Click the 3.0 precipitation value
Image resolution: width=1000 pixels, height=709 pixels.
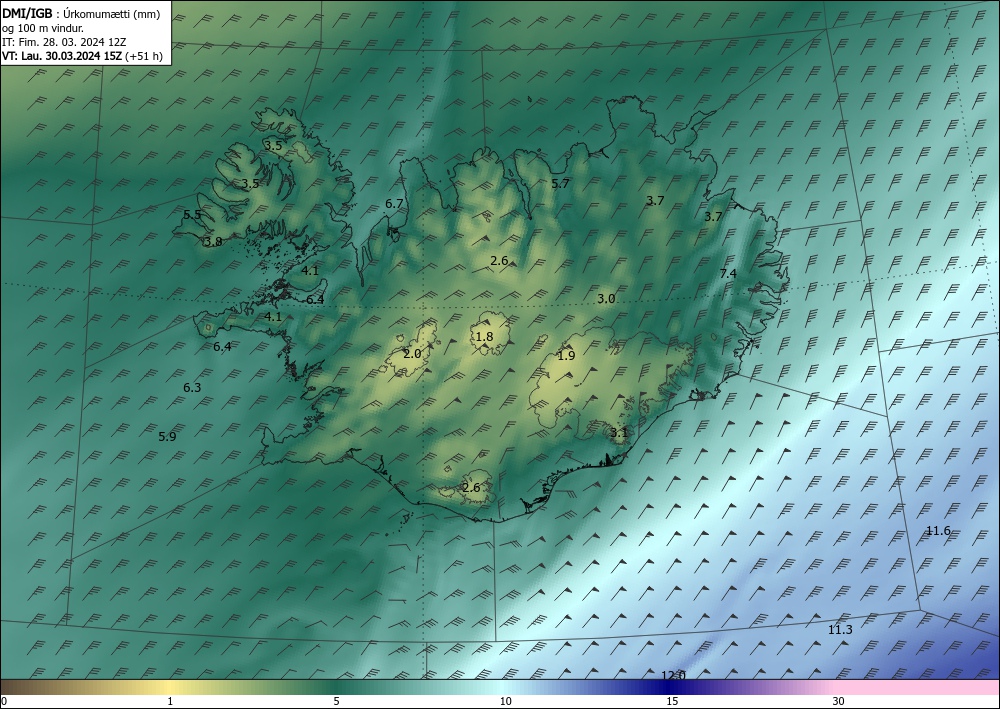[606, 298]
